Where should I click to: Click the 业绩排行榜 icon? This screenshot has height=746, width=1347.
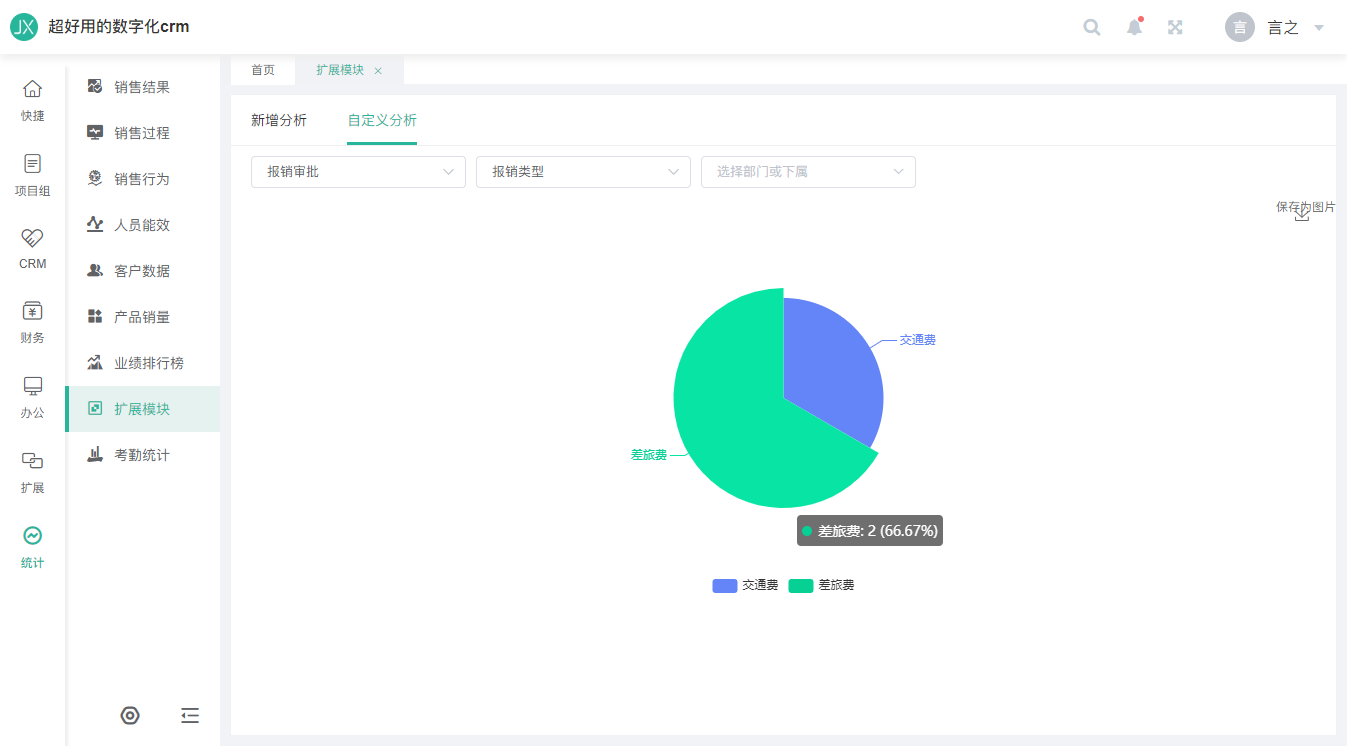click(95, 362)
